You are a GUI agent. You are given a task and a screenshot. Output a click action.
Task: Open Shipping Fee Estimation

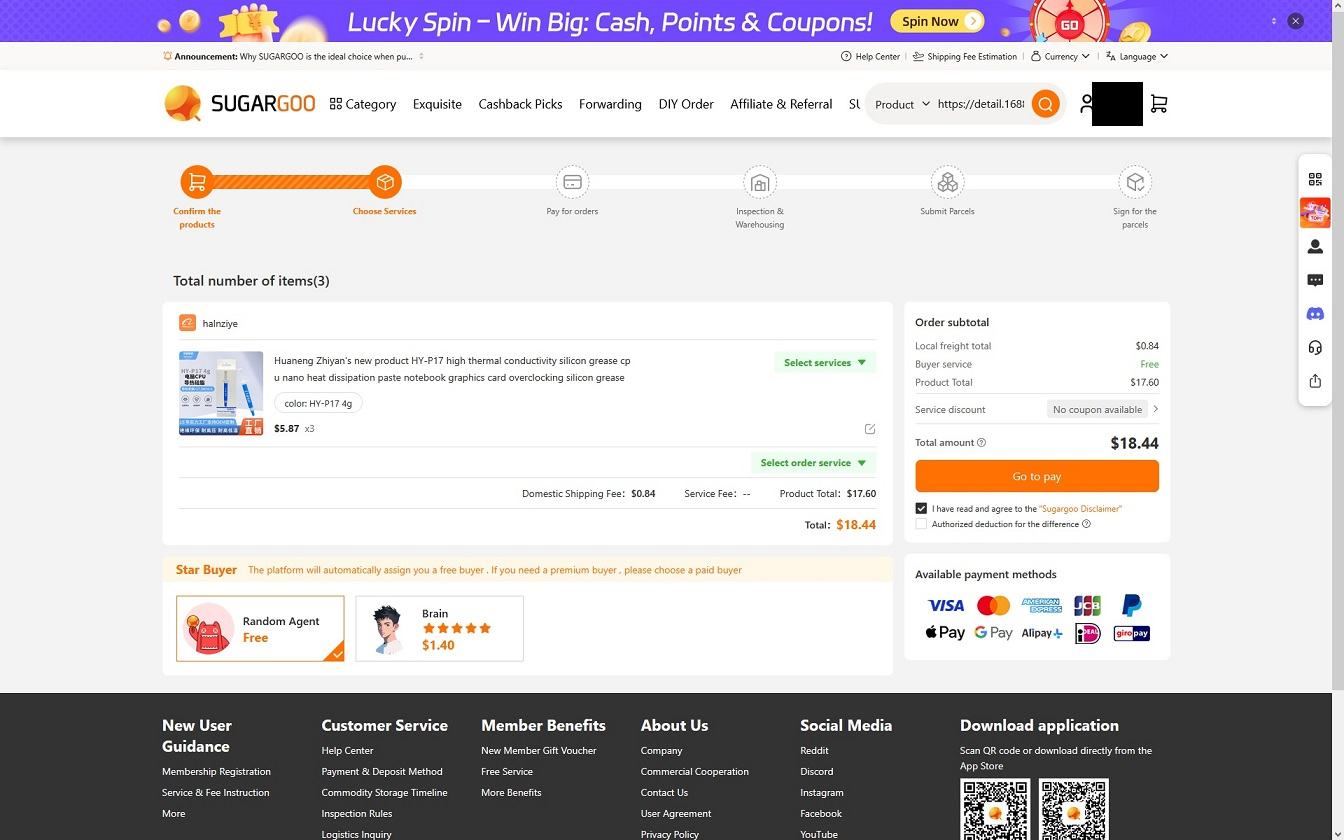point(964,57)
